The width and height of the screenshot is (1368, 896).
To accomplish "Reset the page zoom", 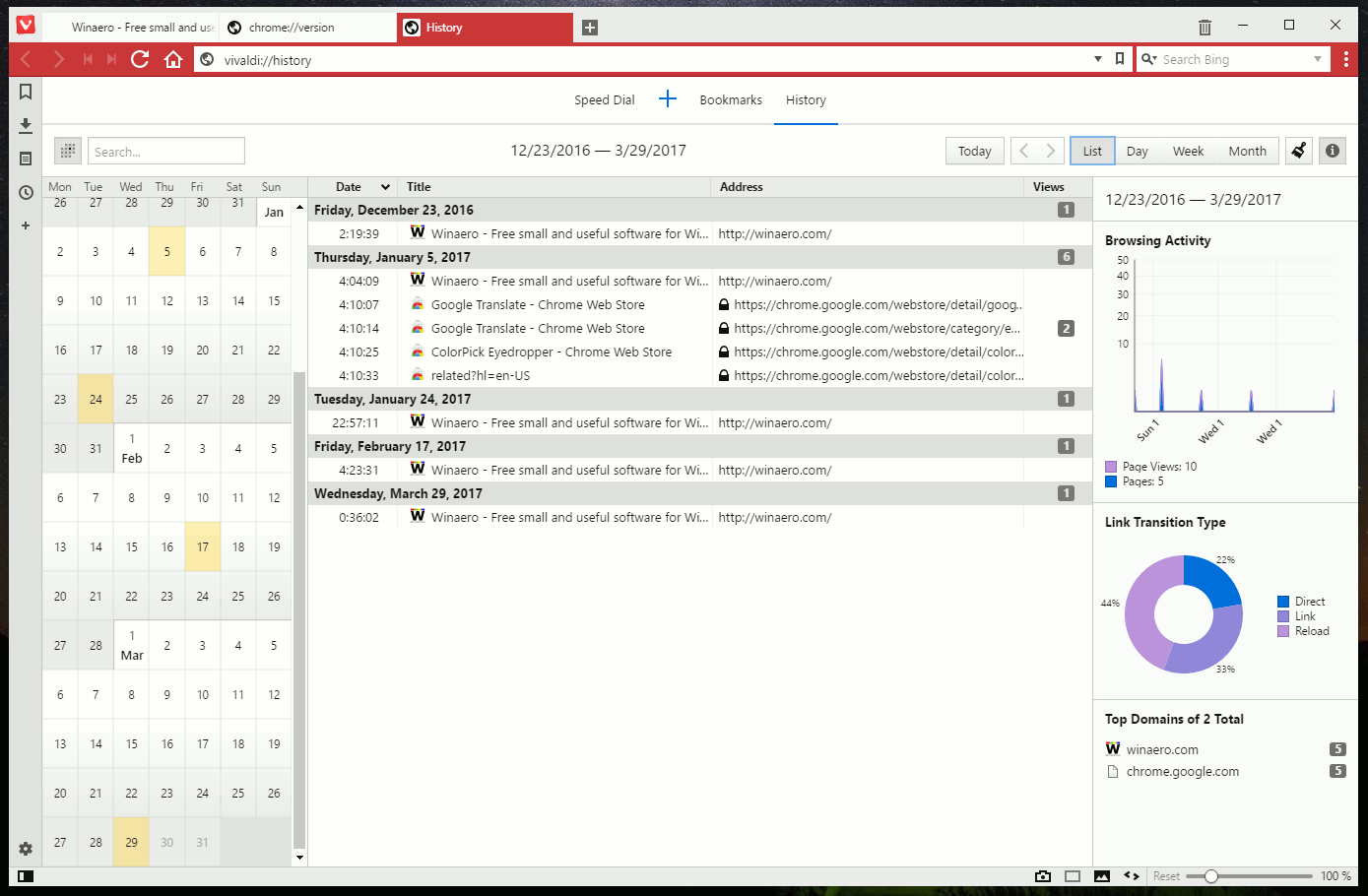I will click(x=1166, y=876).
